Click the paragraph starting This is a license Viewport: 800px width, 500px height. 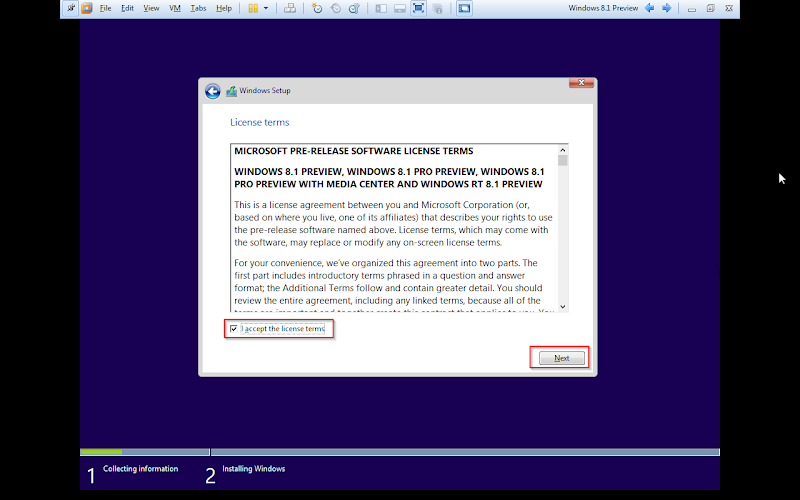[393, 223]
